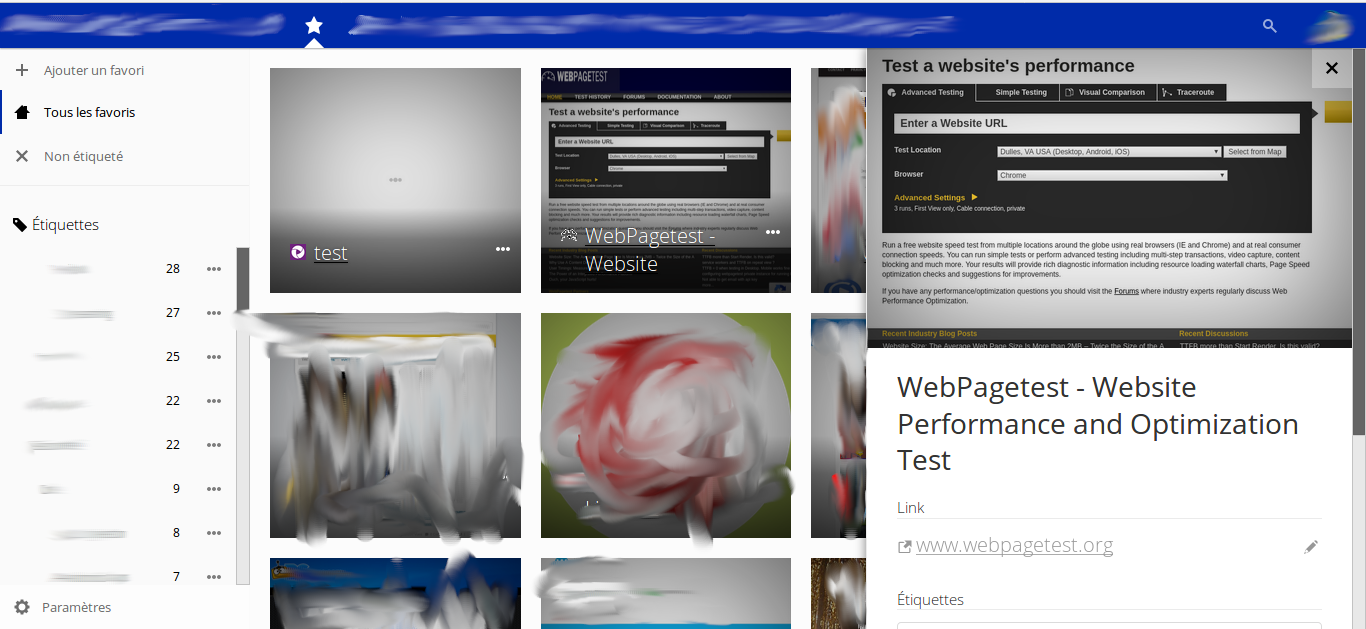Click the tag icon next to "Étiquettes" heading
Screen dimensions: 1366x629
[19, 223]
